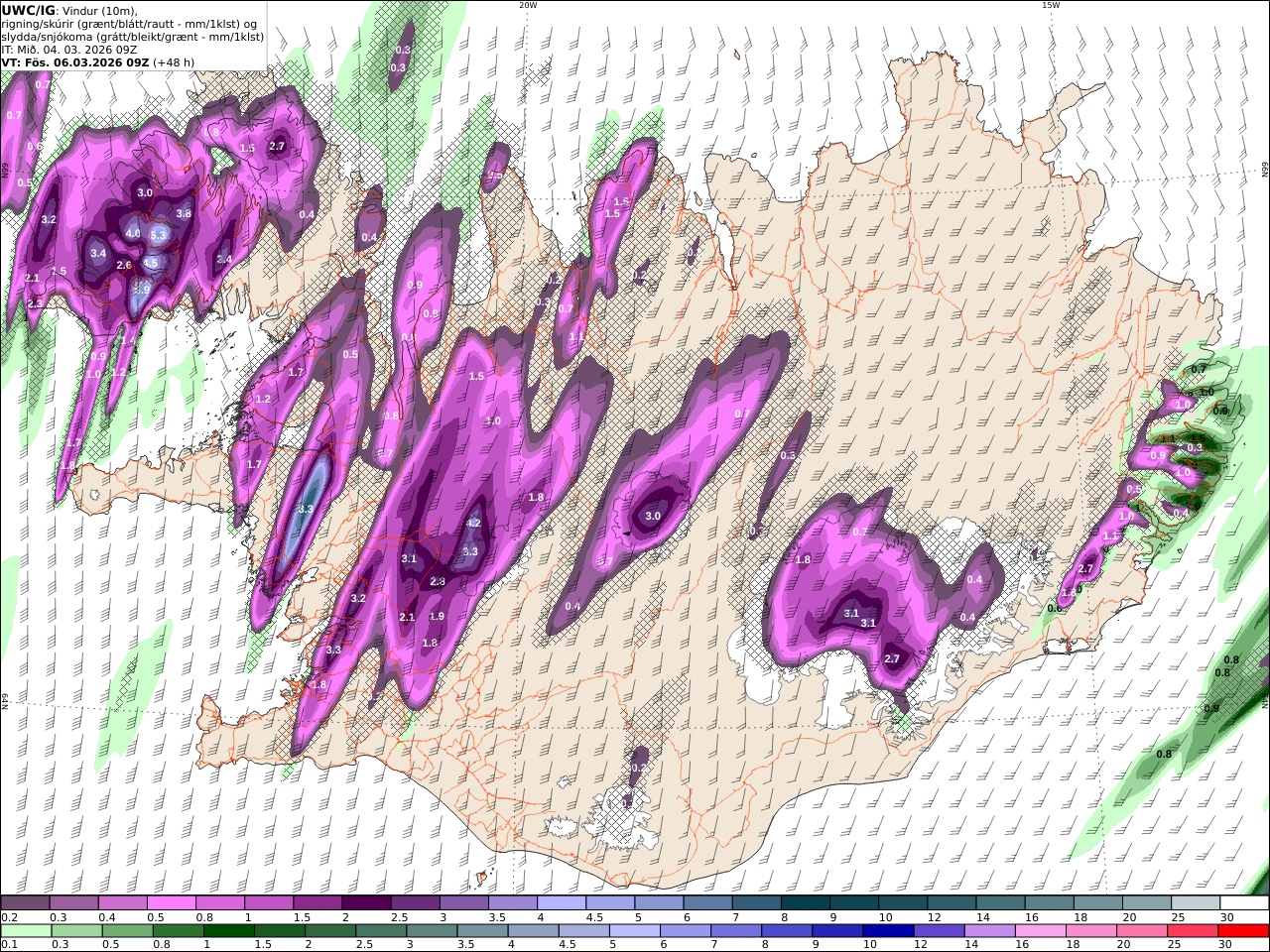Click the lower legend swatch labeled 6

[686, 931]
